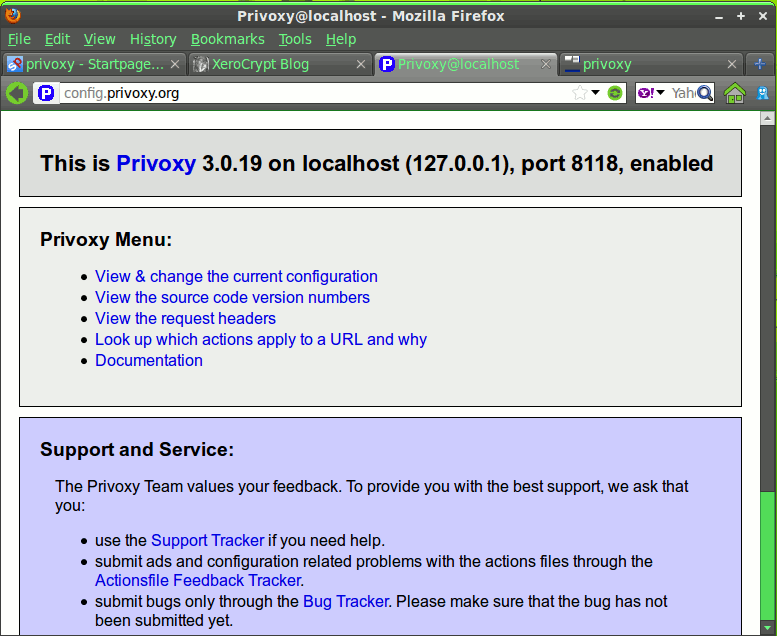The height and width of the screenshot is (636, 777).
Task: Click inside the config.privoxy.org address bar
Action: (300, 93)
